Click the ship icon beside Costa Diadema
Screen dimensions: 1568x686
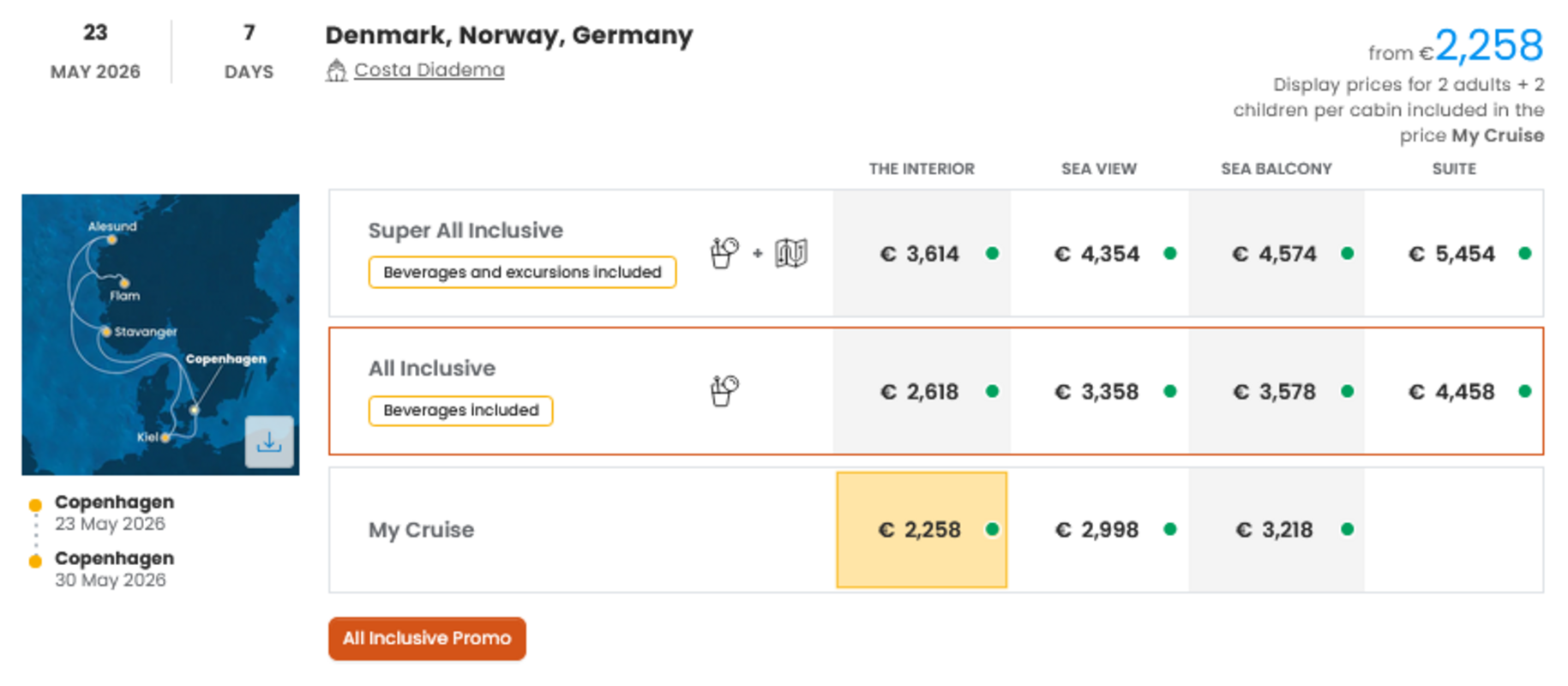pos(336,70)
